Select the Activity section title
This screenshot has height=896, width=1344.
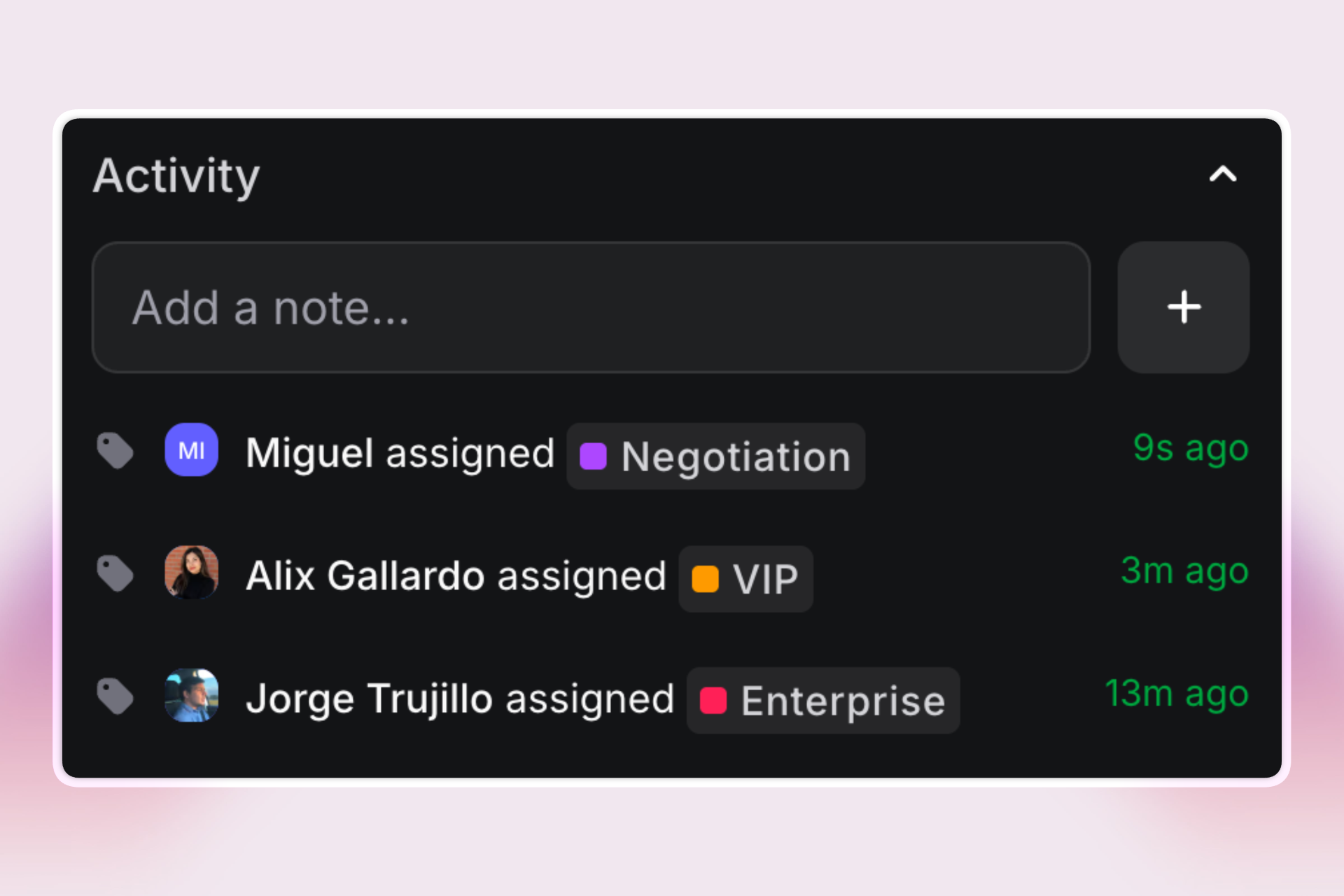pos(176,176)
